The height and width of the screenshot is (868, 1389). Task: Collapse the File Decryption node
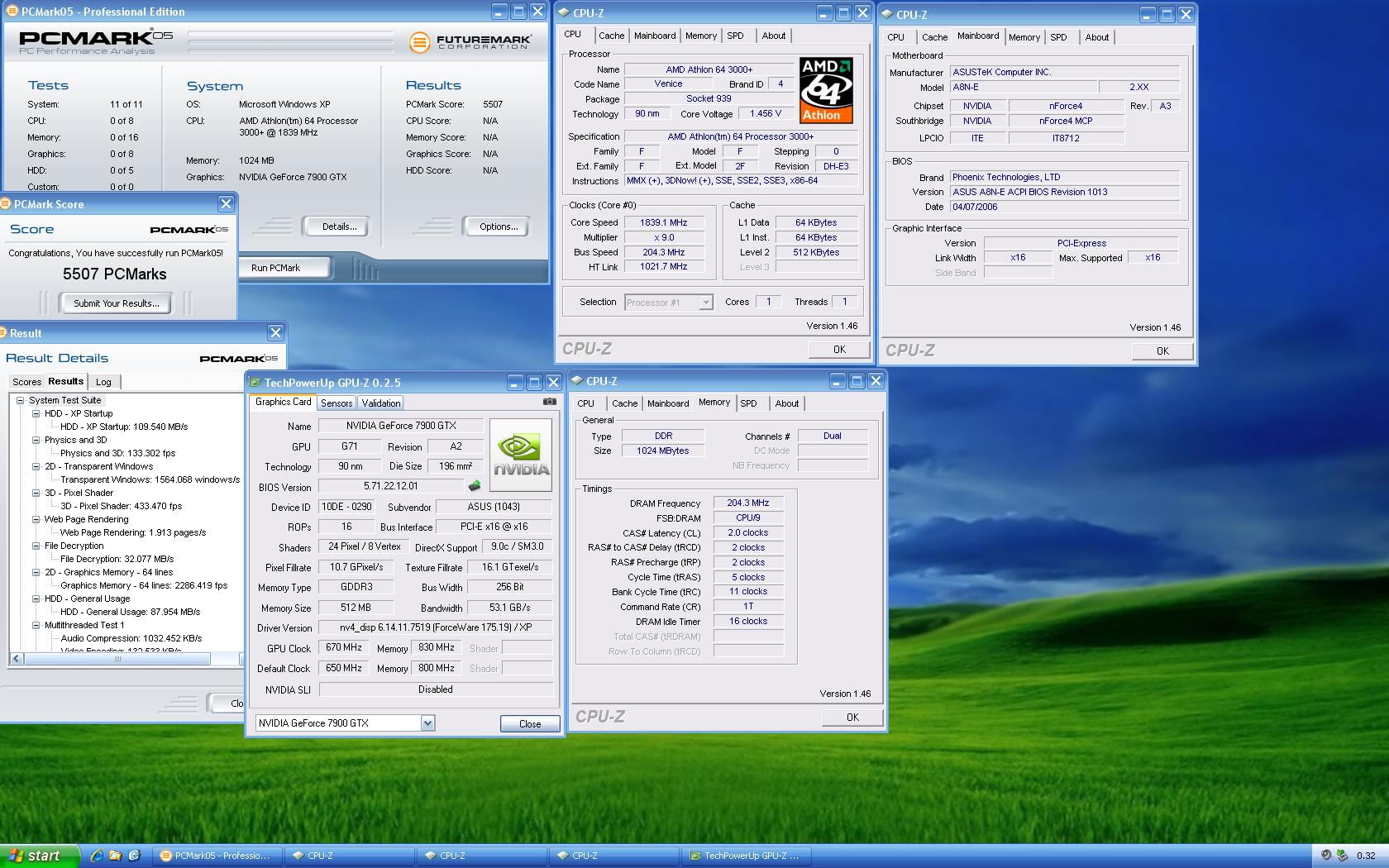[36, 546]
